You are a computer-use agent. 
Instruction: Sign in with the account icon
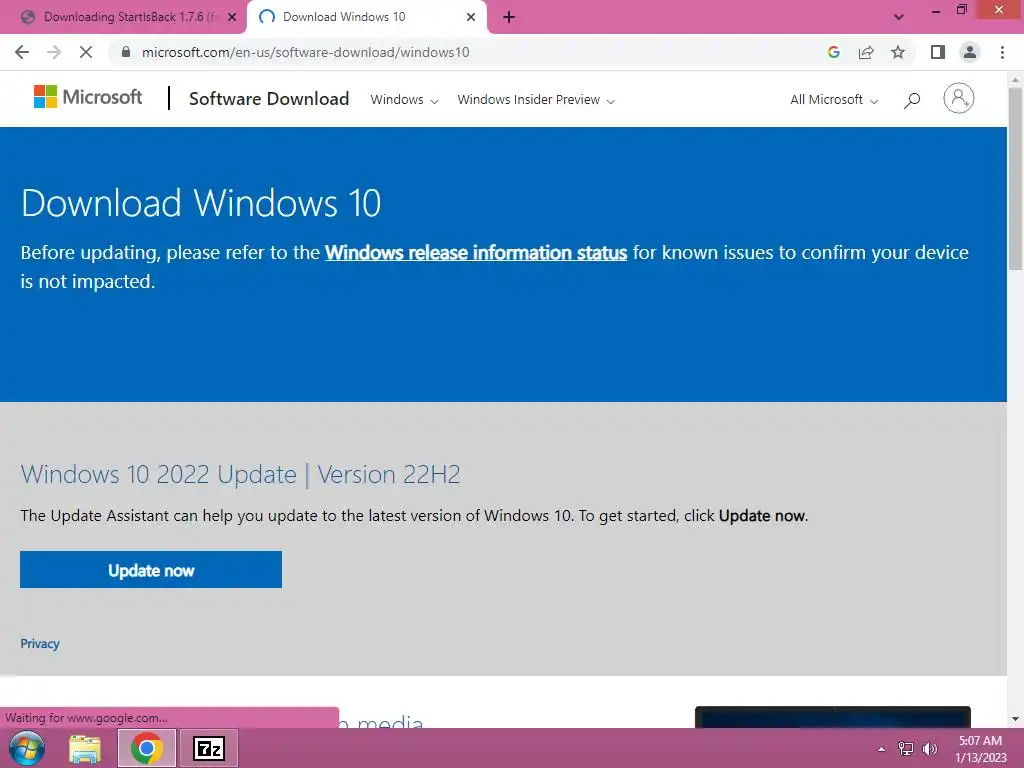pyautogui.click(x=959, y=98)
